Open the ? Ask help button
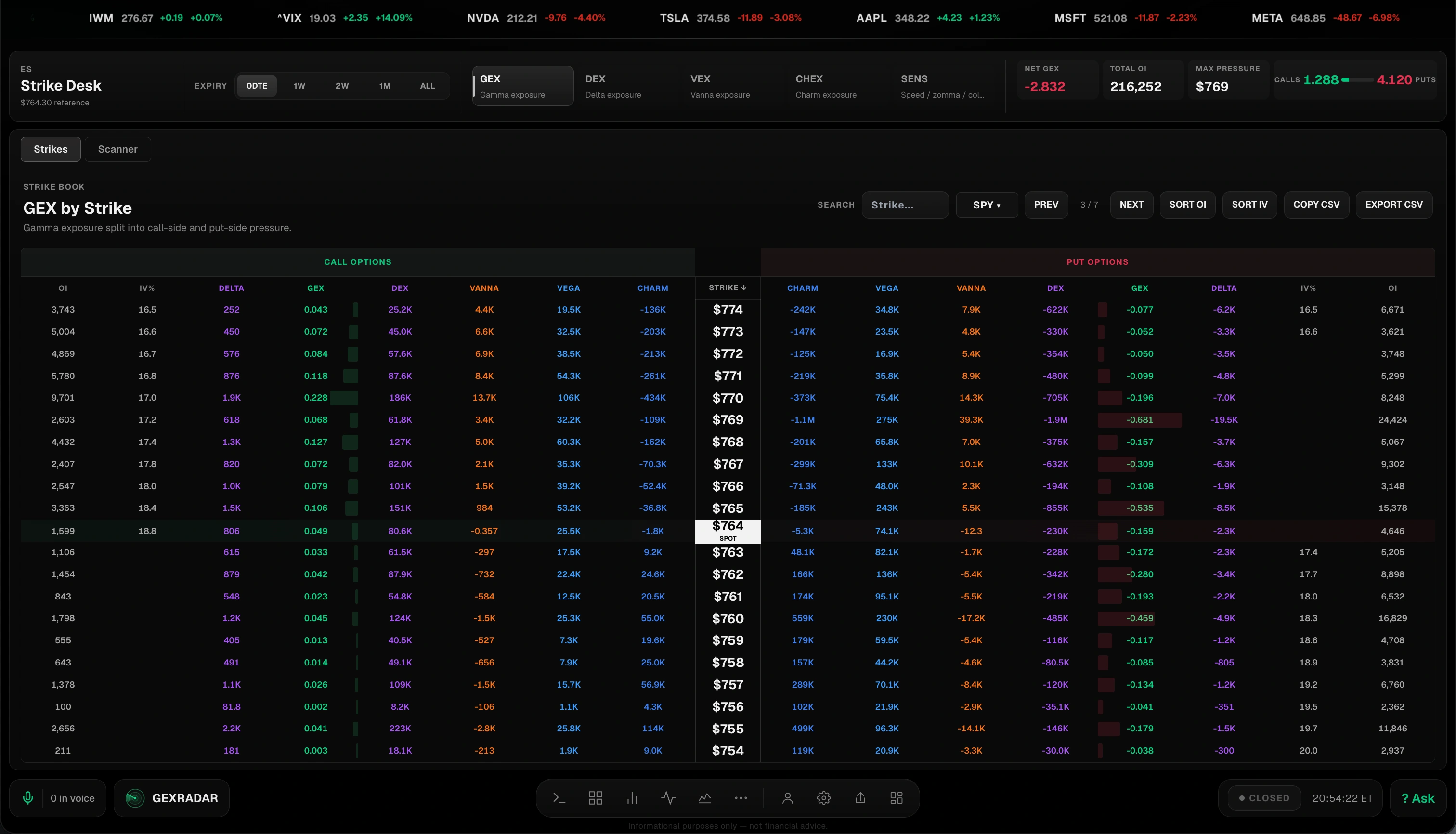 (1417, 798)
